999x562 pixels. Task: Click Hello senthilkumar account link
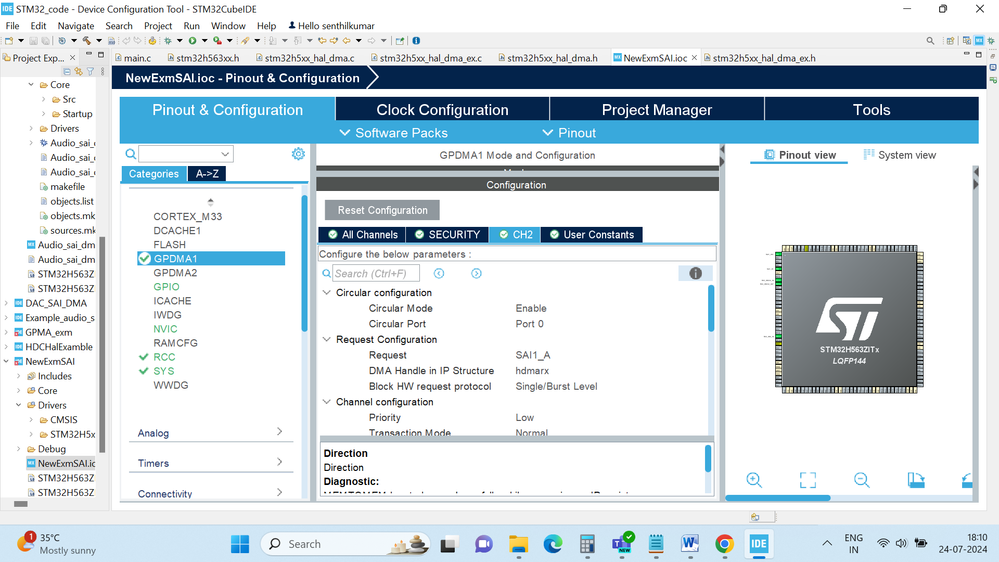click(331, 25)
